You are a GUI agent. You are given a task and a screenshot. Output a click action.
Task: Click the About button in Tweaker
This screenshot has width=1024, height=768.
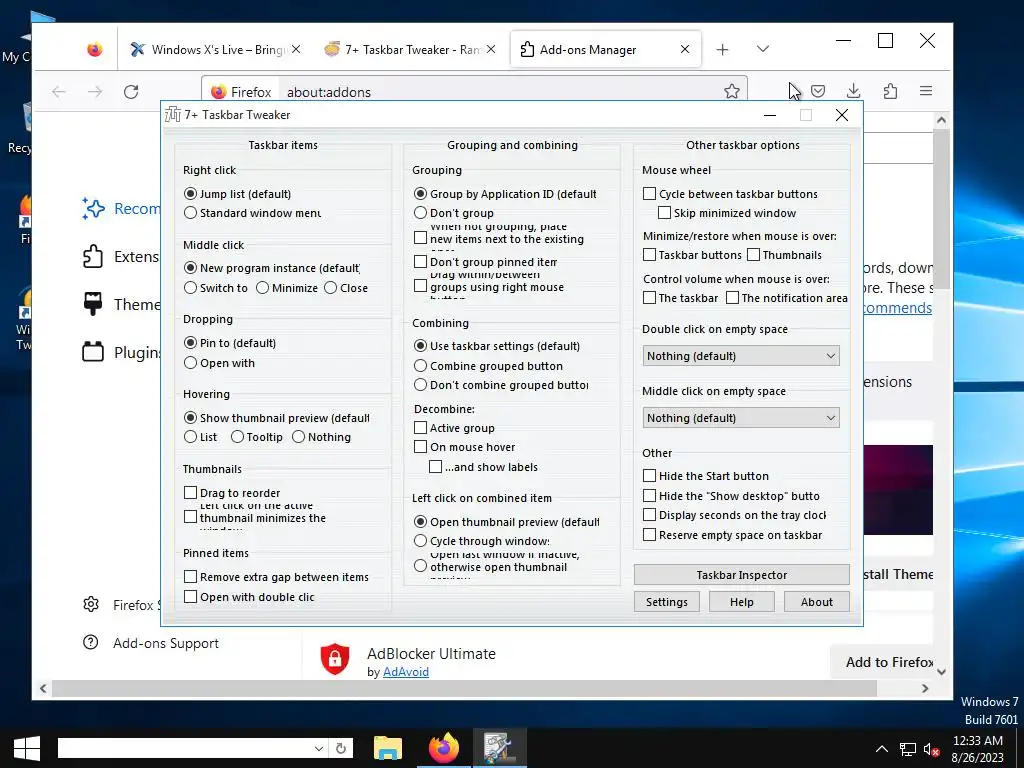tap(816, 602)
